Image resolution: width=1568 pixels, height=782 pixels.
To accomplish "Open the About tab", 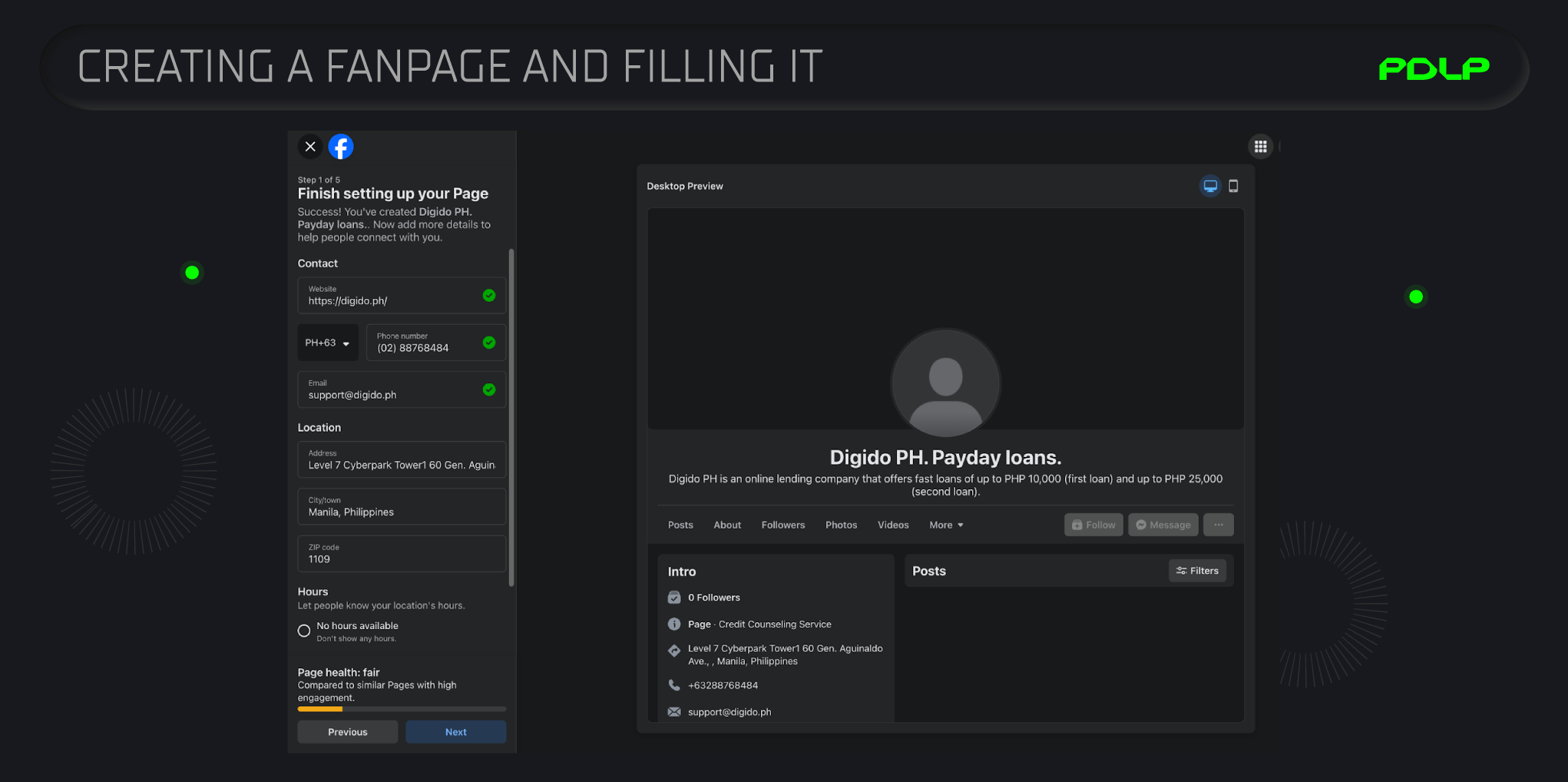I will pyautogui.click(x=727, y=525).
